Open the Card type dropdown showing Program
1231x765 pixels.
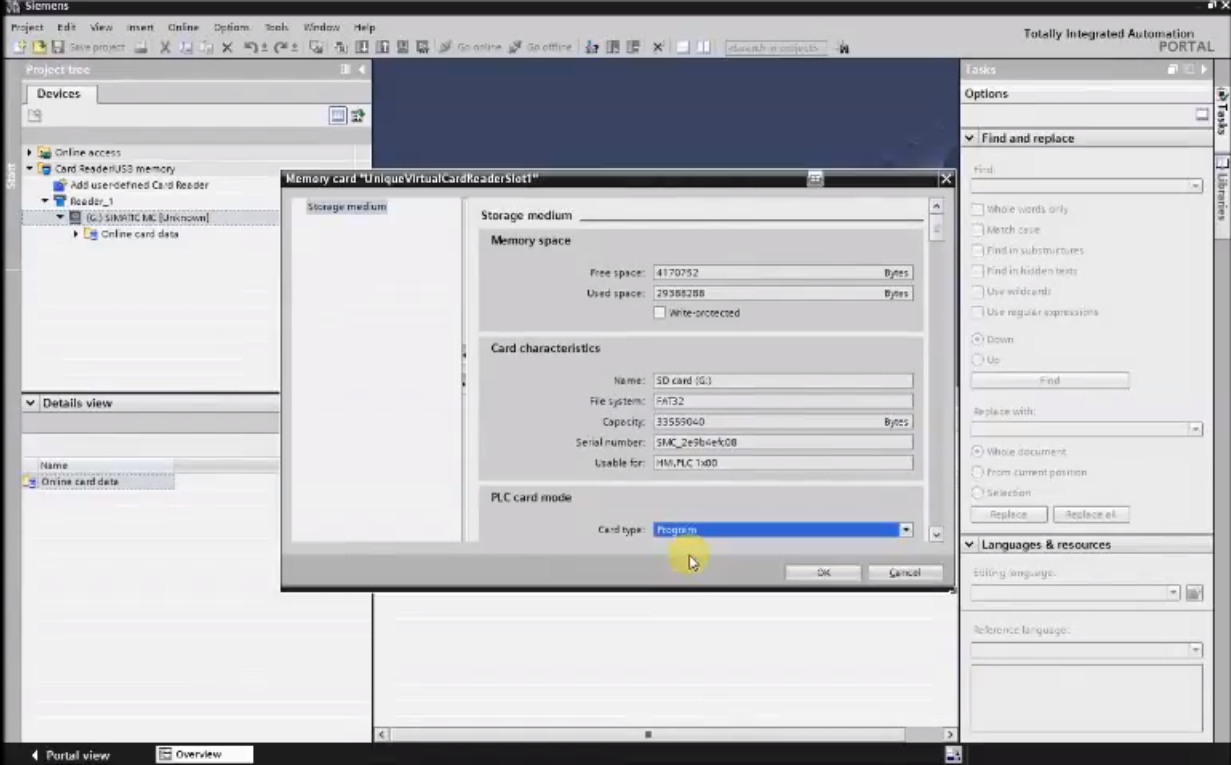coord(906,529)
